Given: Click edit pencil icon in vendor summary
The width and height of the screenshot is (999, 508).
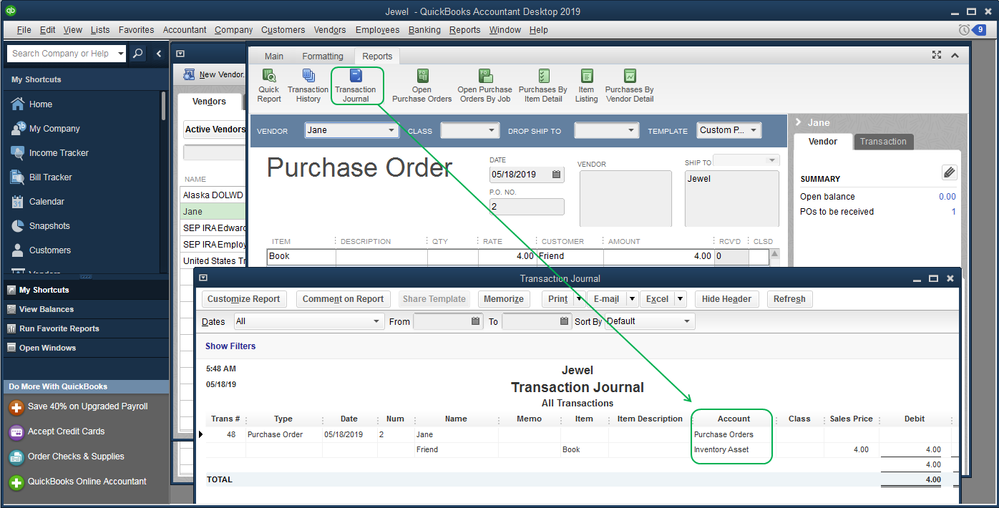Looking at the screenshot, I should pyautogui.click(x=949, y=172).
